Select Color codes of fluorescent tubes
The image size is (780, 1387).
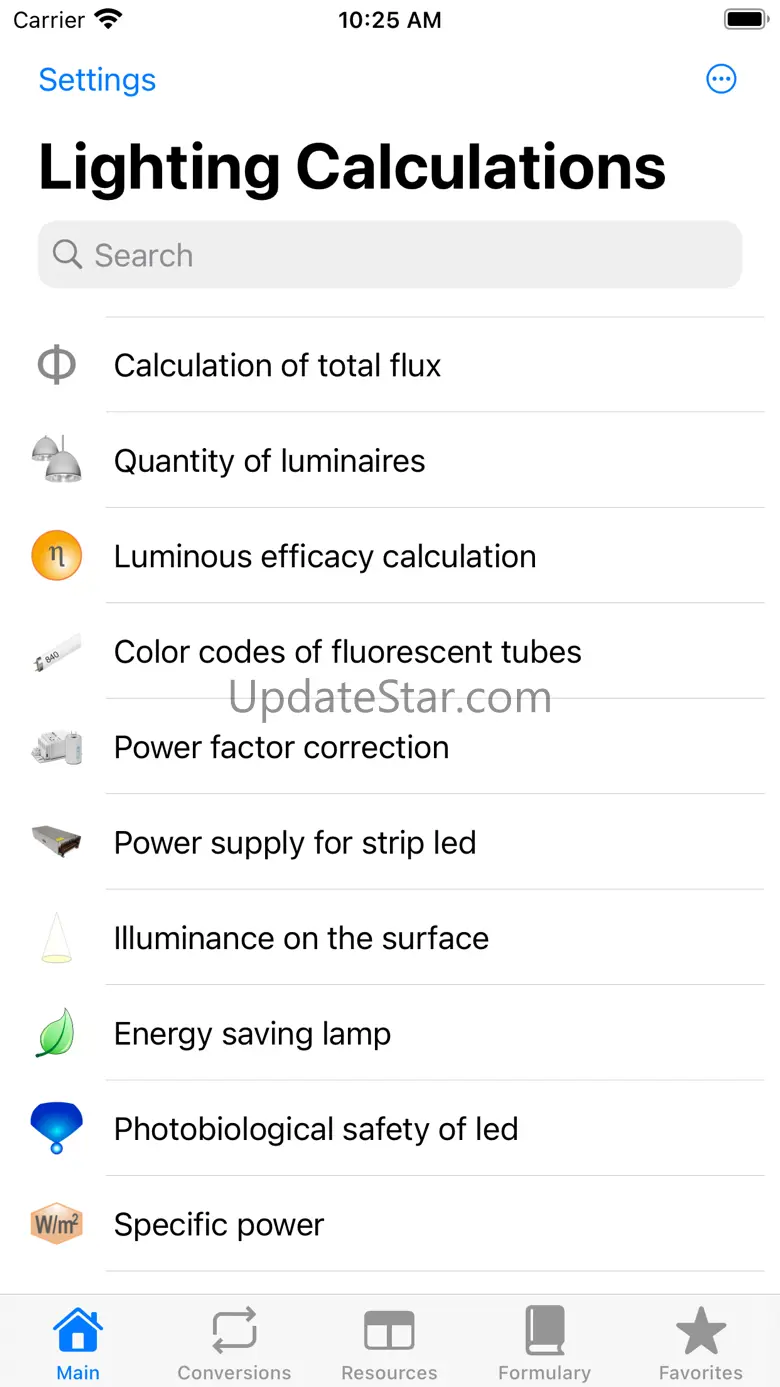[x=347, y=652]
